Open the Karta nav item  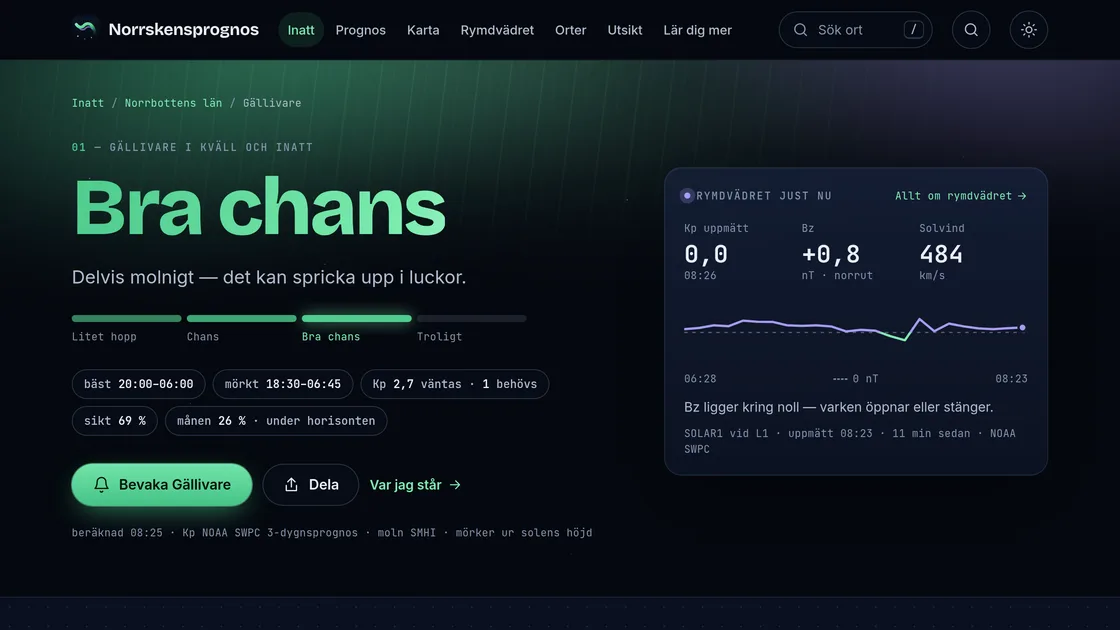coord(423,30)
